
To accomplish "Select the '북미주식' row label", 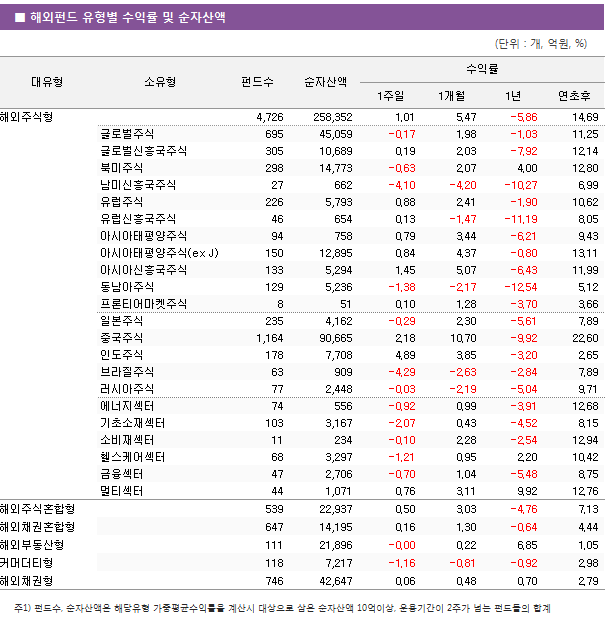I will coord(121,168).
